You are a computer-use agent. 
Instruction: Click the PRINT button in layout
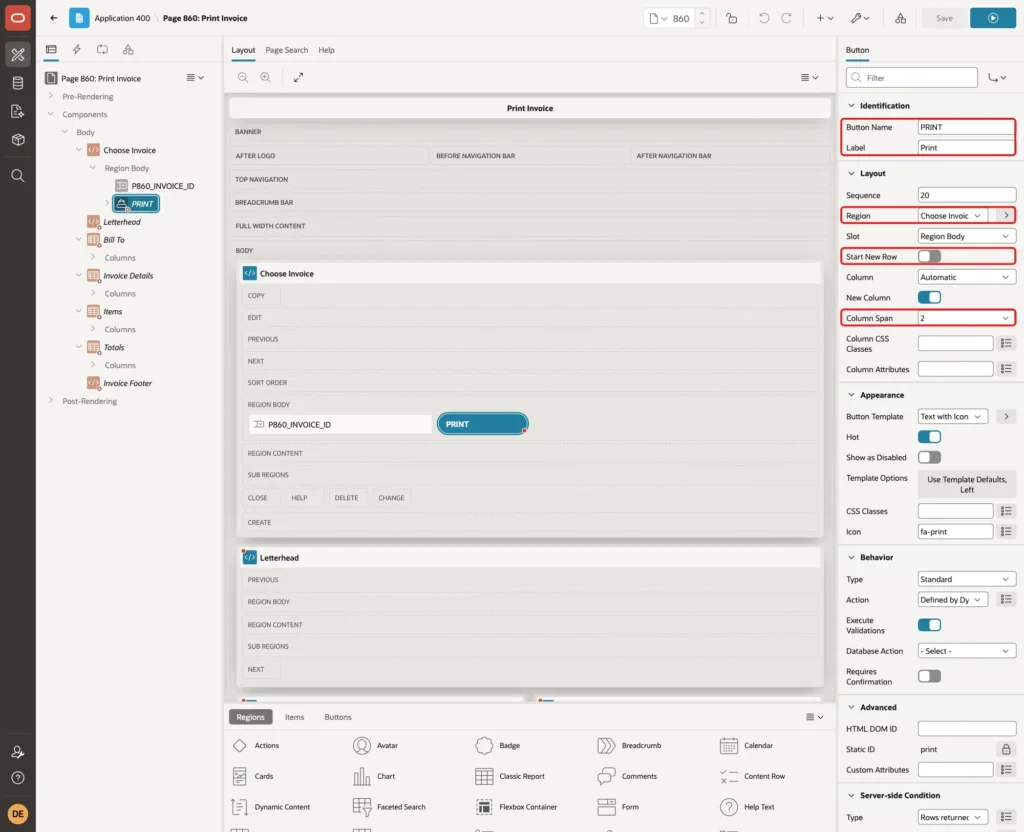pos(482,424)
